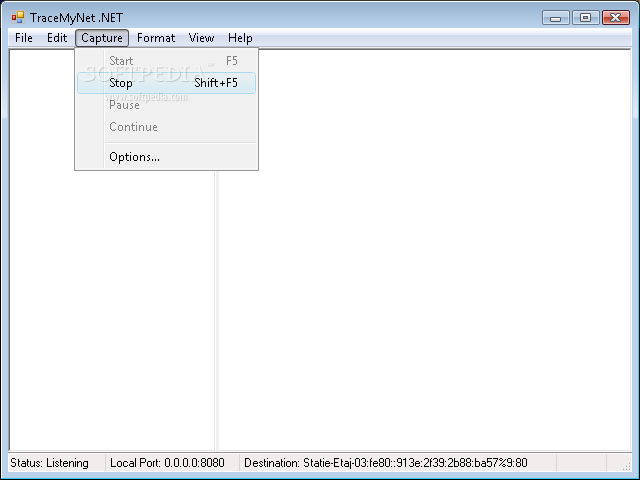Image resolution: width=640 pixels, height=480 pixels.
Task: Open the View menu
Action: (x=201, y=38)
